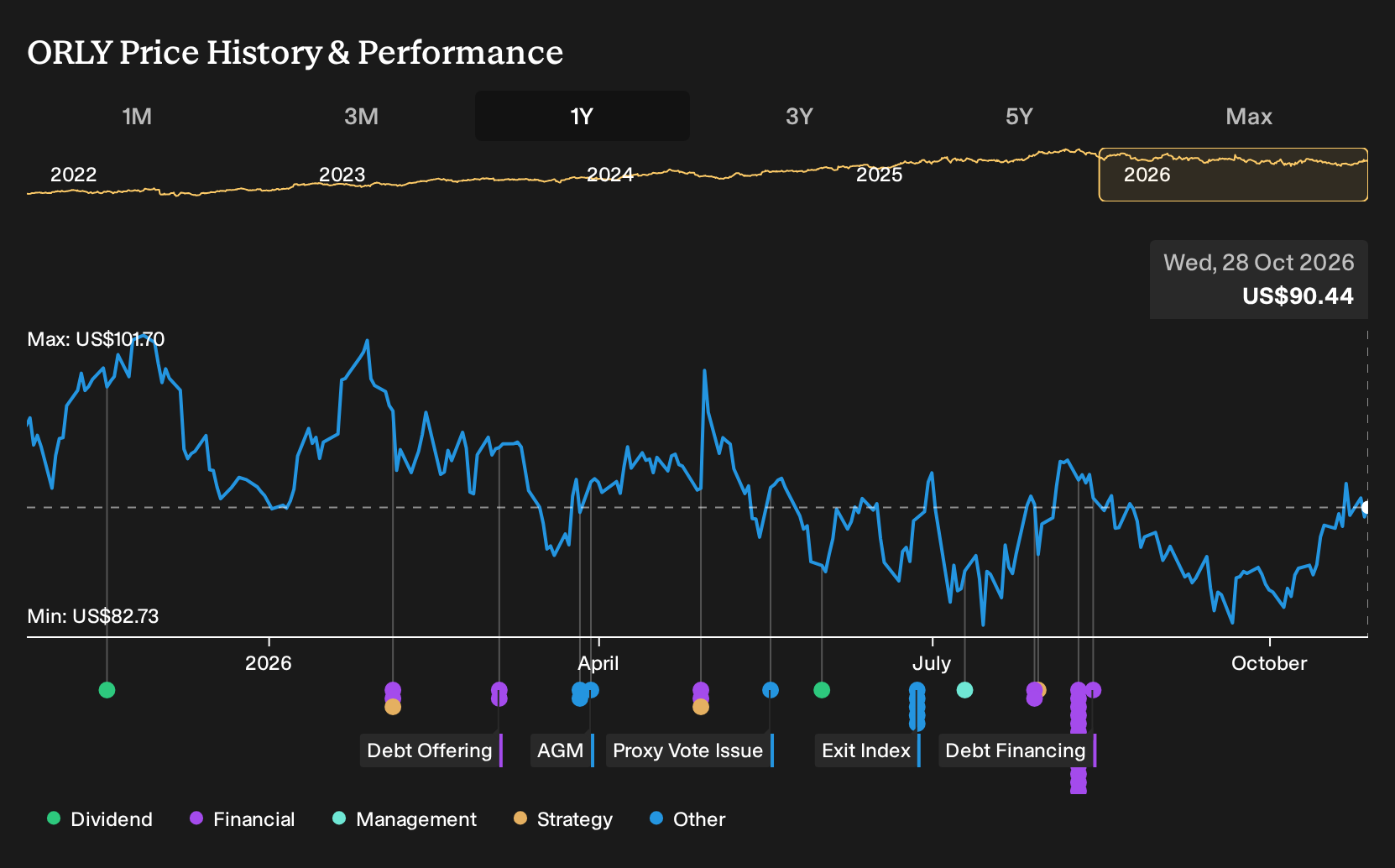1395x868 pixels.
Task: Open the Proxy Vote Issue event label
Action: pyautogui.click(x=689, y=750)
